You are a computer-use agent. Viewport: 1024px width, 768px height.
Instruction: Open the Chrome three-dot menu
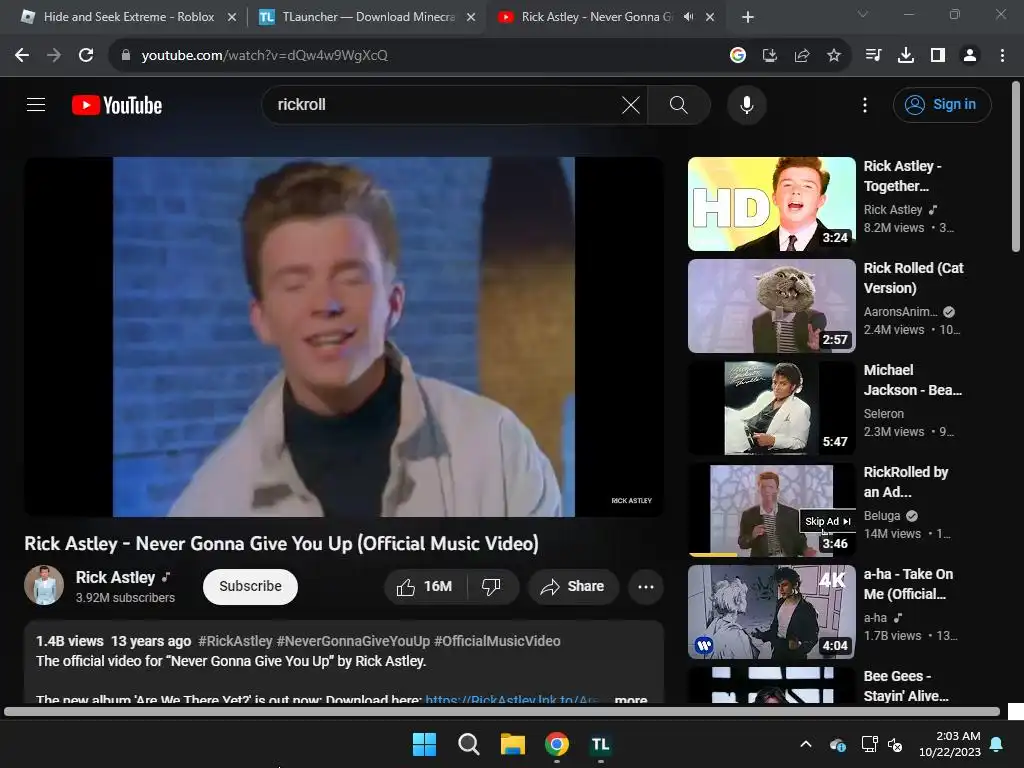point(1002,56)
